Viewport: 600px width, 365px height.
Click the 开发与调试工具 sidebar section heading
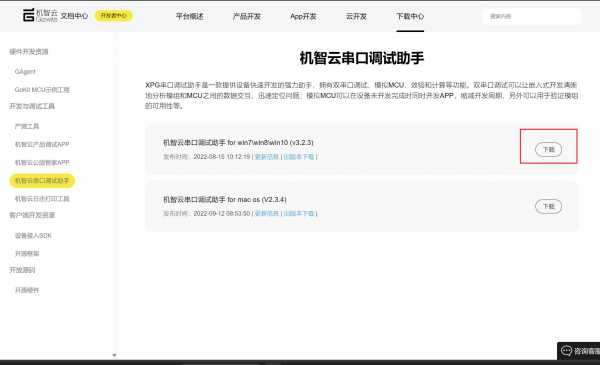point(32,106)
